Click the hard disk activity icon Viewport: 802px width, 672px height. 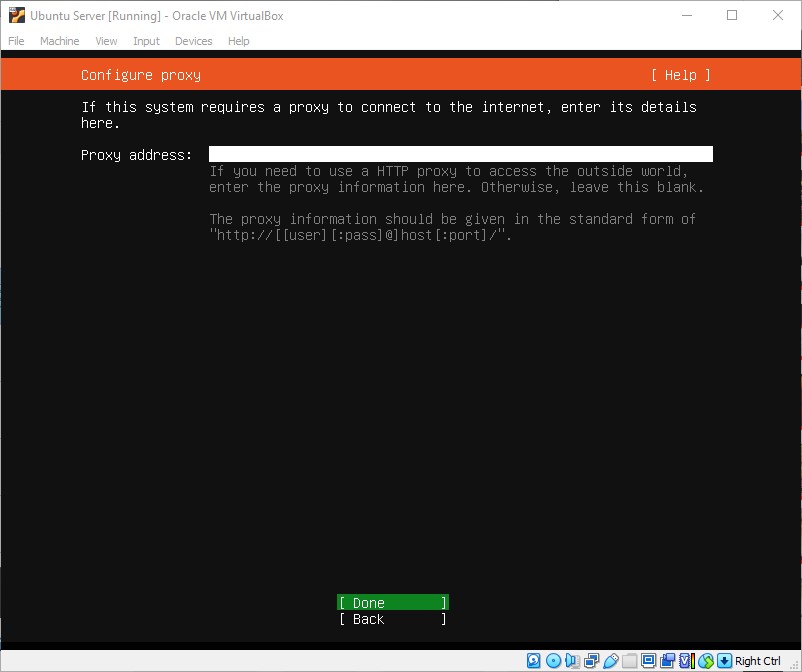click(533, 661)
